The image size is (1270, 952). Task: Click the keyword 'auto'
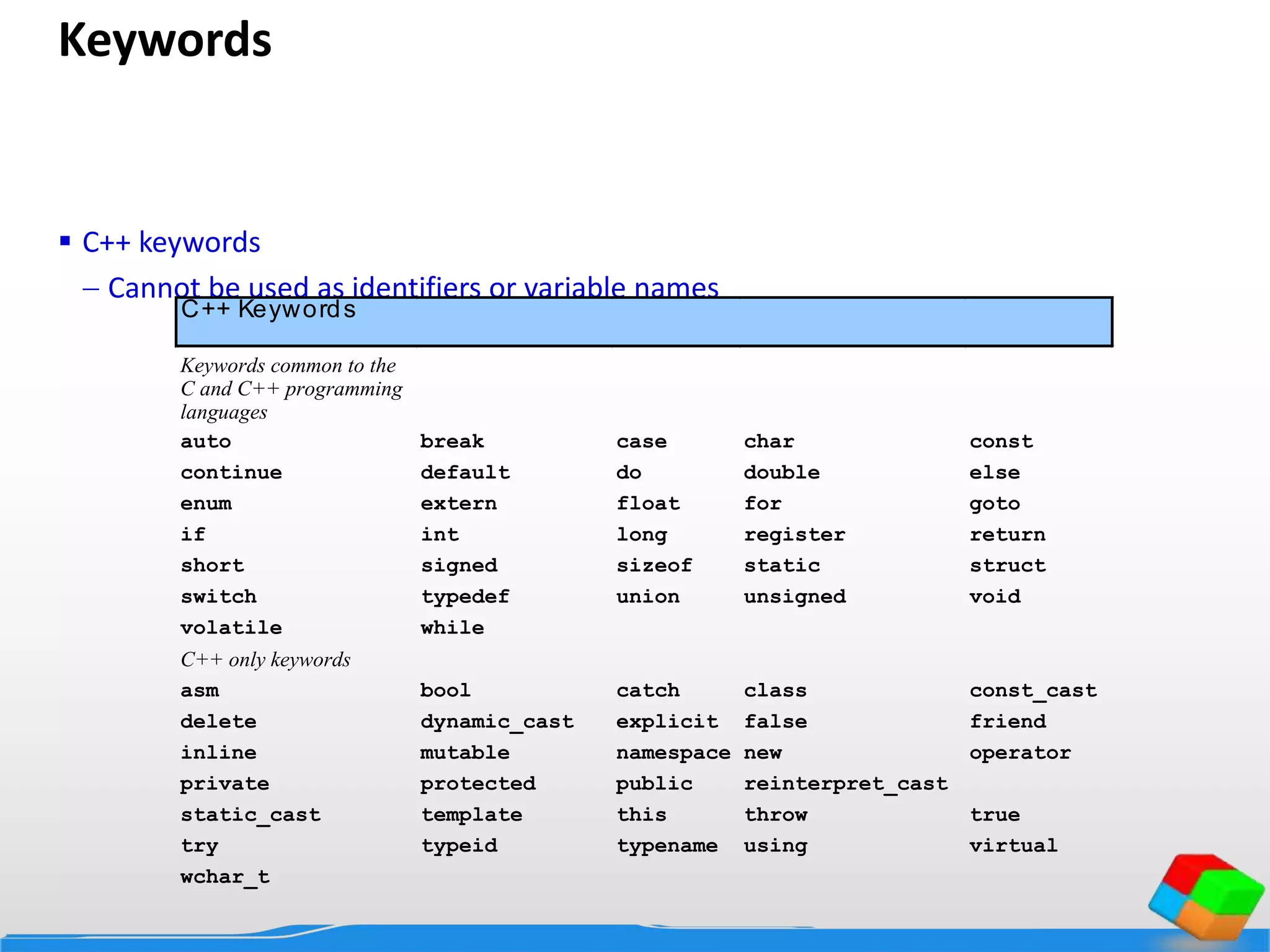(x=206, y=442)
